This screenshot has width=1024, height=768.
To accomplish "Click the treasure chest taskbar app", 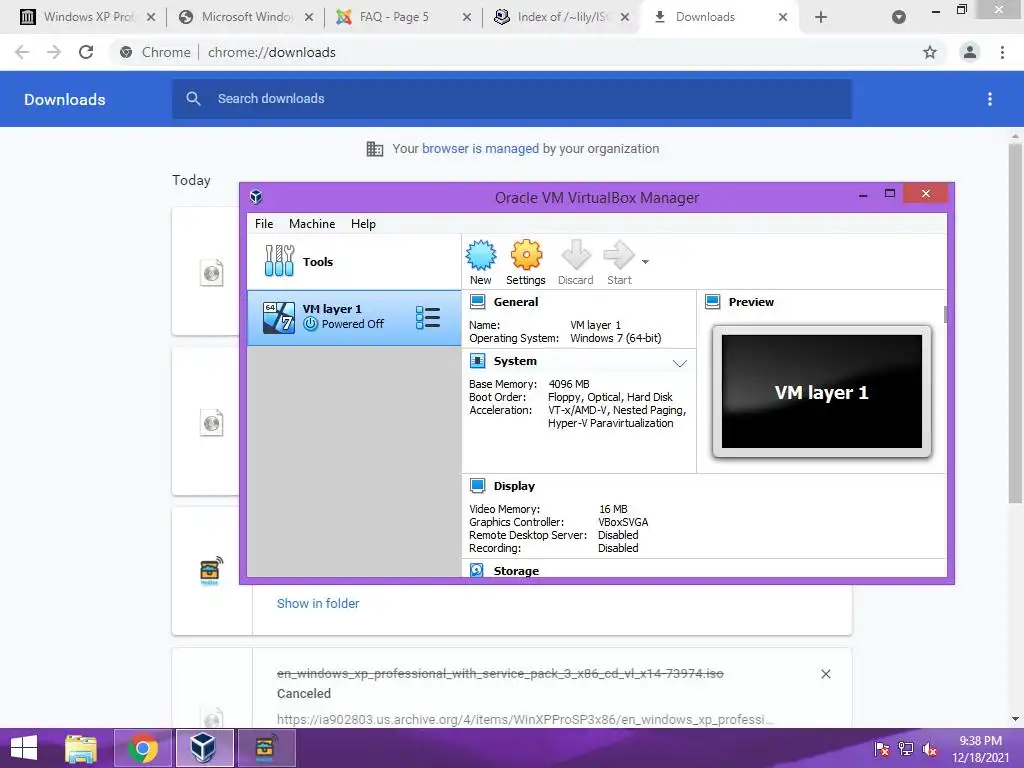I will pos(266,748).
